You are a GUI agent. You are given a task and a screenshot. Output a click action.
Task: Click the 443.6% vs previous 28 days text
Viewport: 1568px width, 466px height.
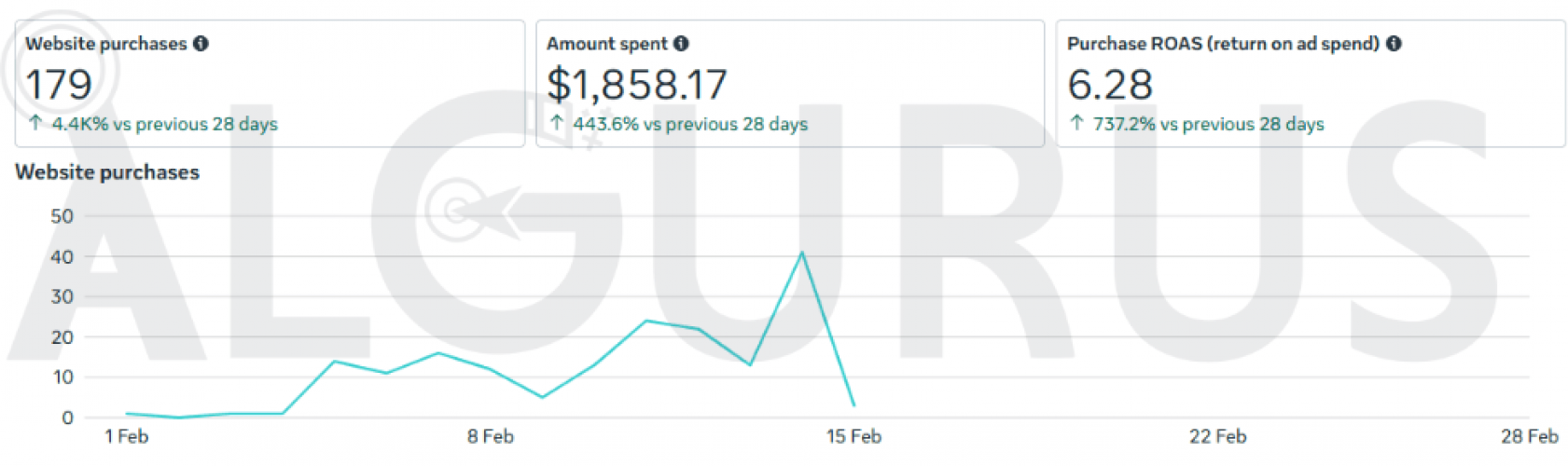(690, 124)
